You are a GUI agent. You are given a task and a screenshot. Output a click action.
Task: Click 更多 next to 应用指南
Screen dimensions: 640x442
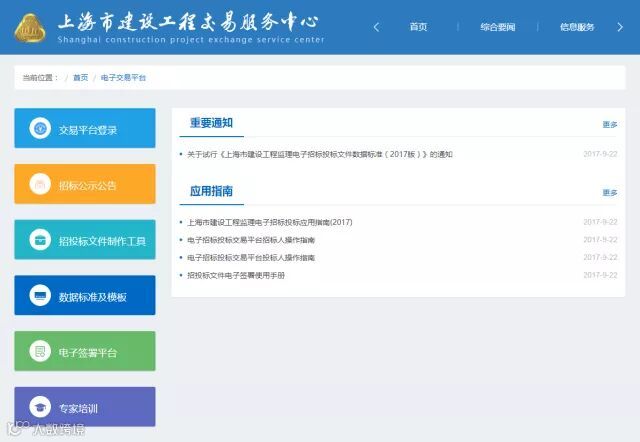(x=610, y=193)
